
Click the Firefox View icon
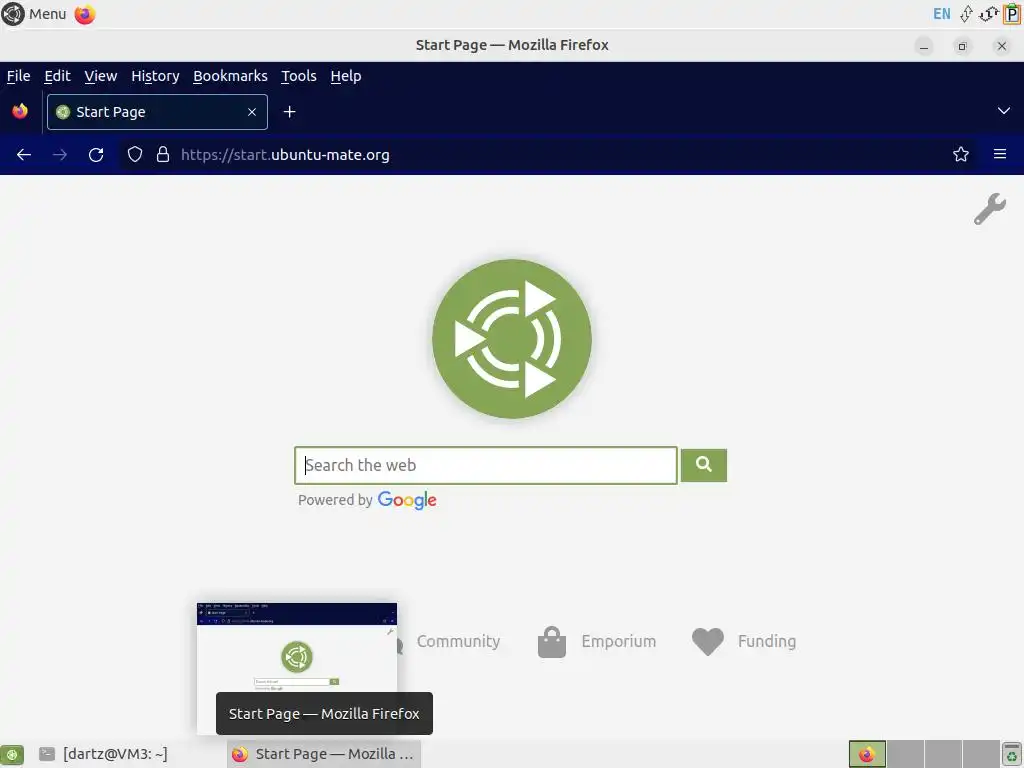point(20,111)
